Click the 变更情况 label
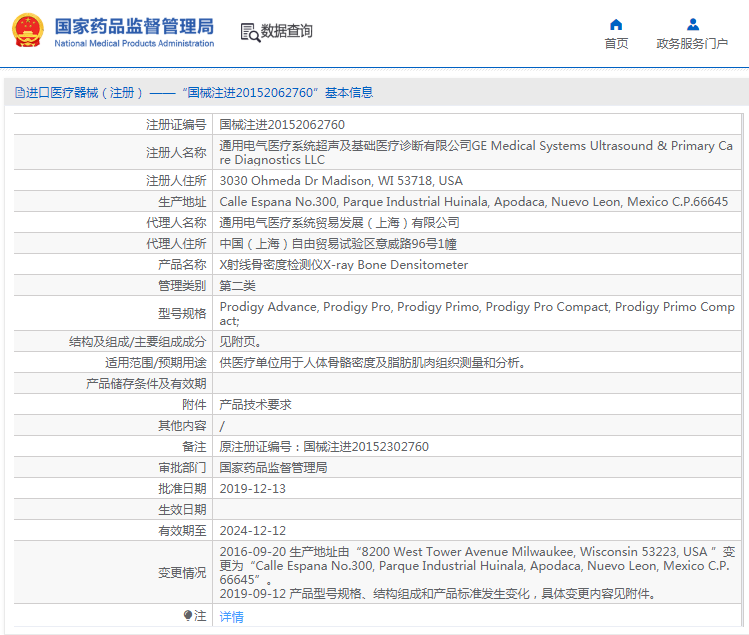Image resolution: width=749 pixels, height=635 pixels. 182,572
